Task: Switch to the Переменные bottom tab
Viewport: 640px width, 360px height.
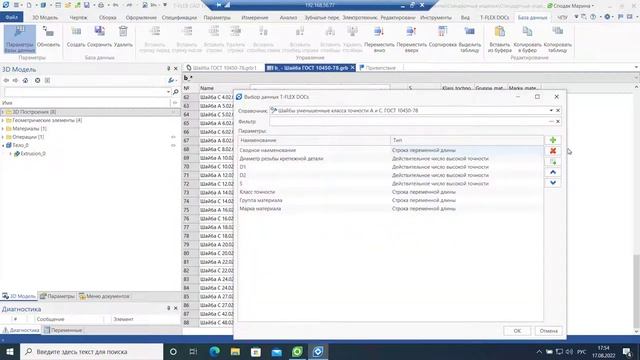Action: point(63,330)
